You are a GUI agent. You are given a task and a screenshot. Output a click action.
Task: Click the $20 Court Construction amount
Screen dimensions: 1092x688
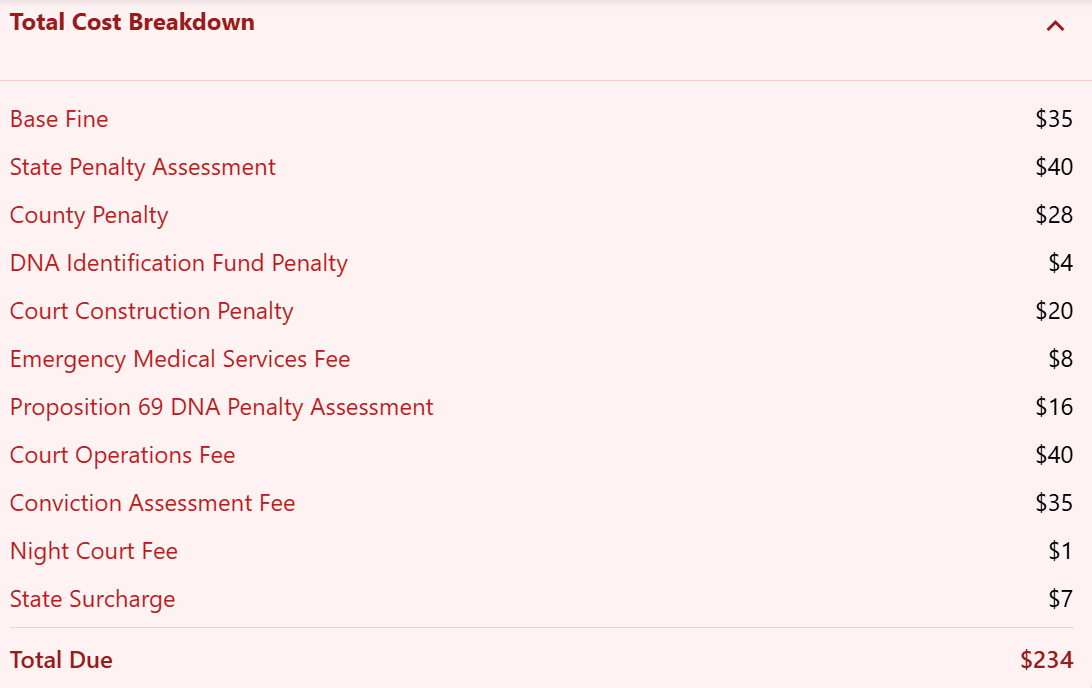tap(1054, 311)
